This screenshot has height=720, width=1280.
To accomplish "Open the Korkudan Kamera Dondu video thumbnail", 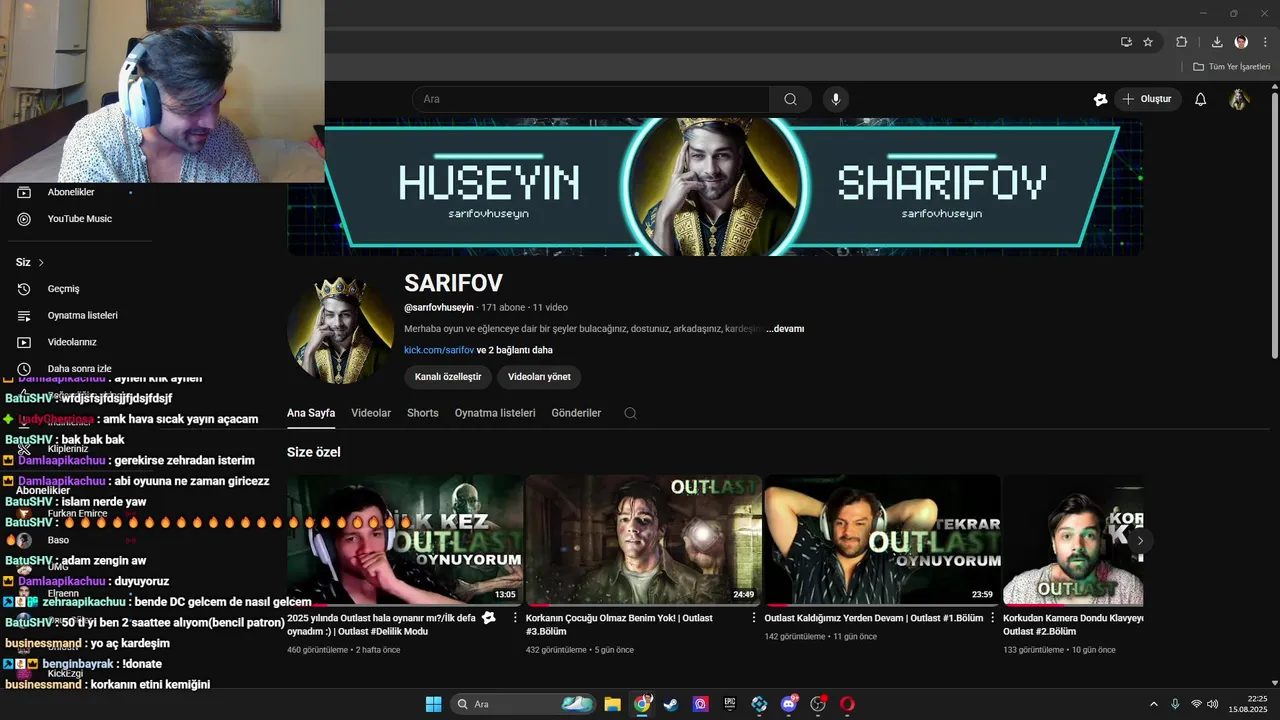I will [1073, 540].
